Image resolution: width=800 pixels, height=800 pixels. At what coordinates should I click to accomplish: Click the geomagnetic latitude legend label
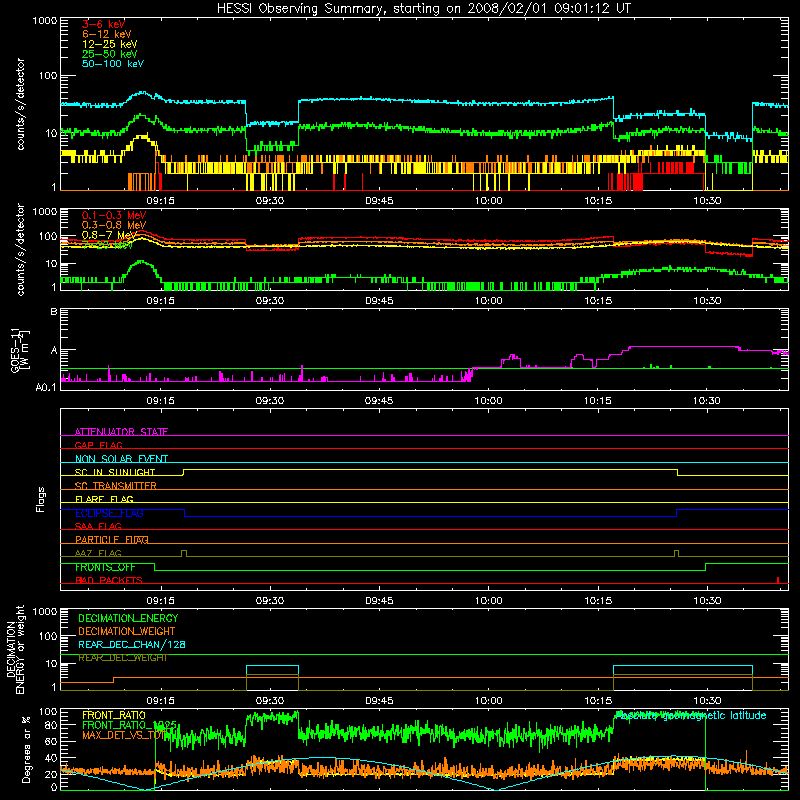691,715
